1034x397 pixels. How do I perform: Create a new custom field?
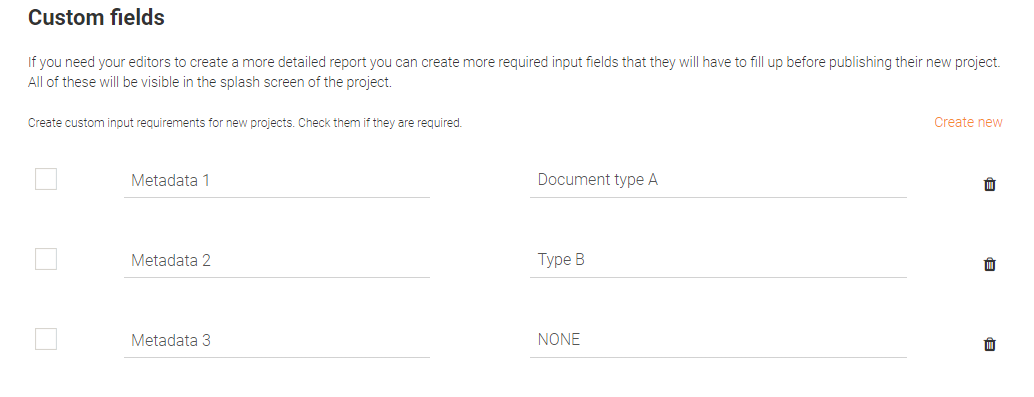pyautogui.click(x=968, y=122)
